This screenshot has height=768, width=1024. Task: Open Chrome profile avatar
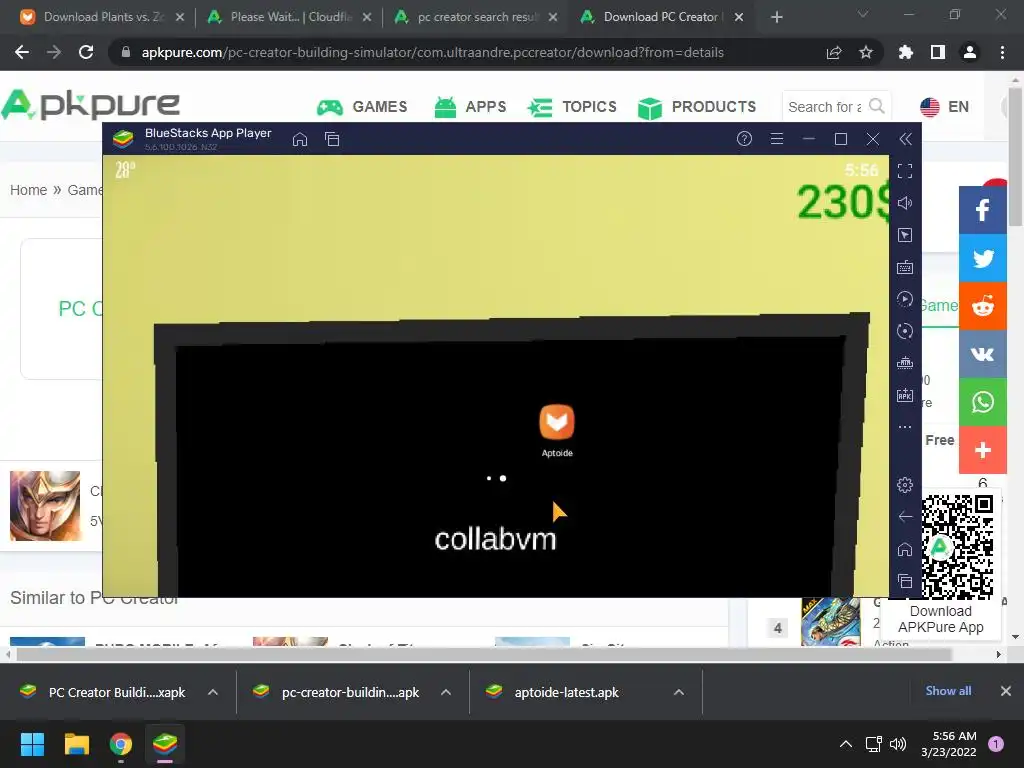[x=970, y=52]
